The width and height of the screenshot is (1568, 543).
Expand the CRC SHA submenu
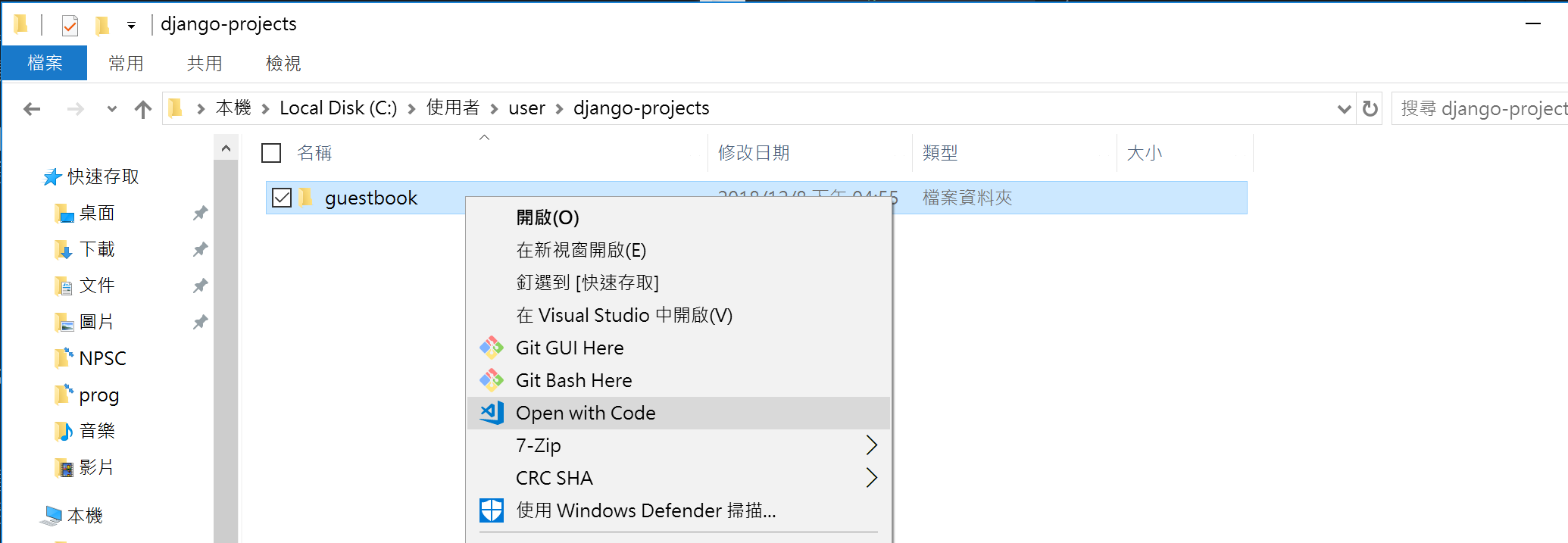(x=871, y=478)
